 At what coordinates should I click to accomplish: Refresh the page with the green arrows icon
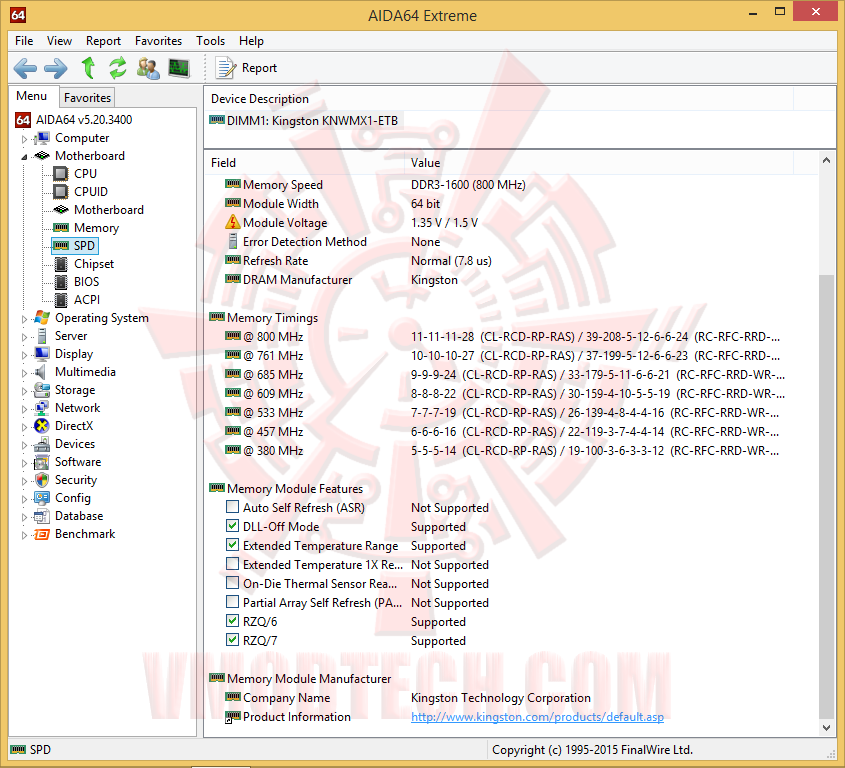[x=117, y=68]
